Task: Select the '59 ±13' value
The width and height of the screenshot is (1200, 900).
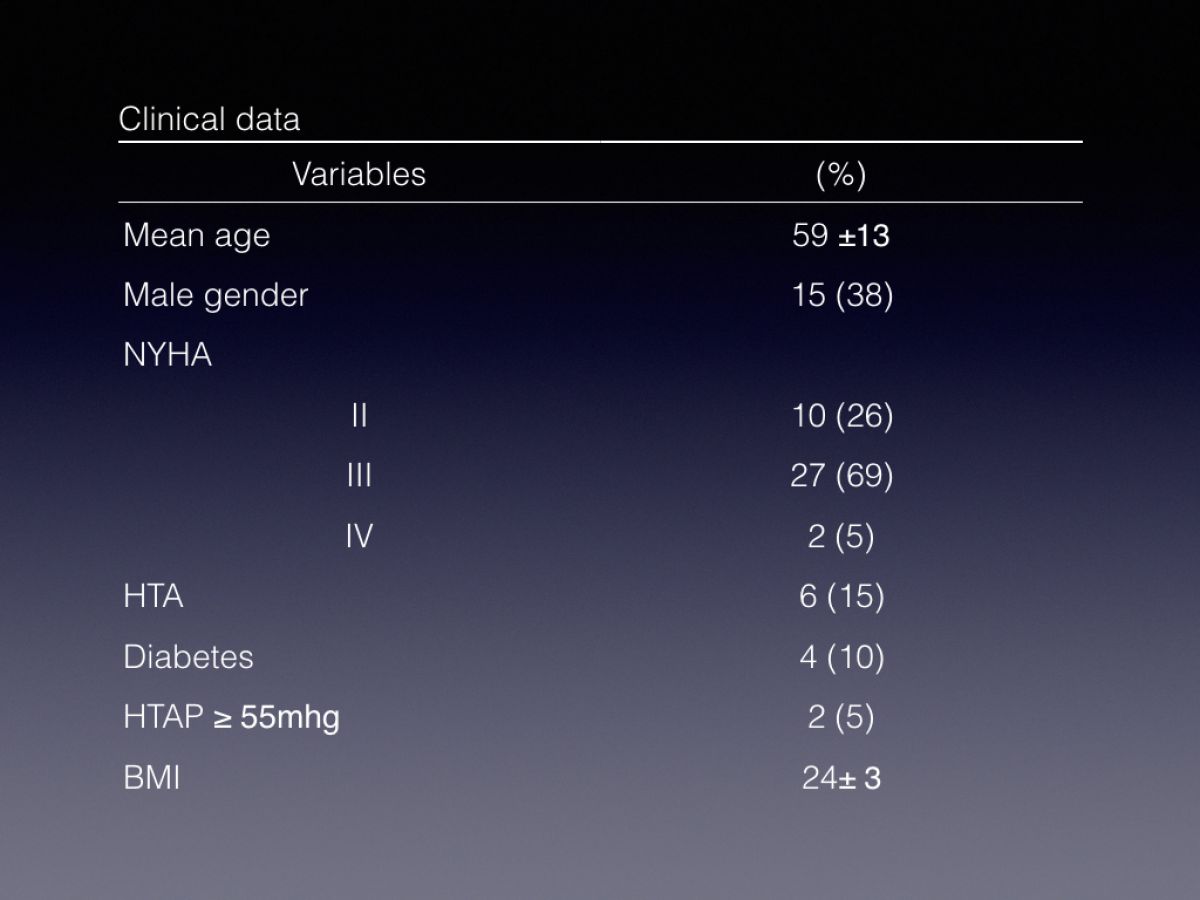Action: (841, 235)
